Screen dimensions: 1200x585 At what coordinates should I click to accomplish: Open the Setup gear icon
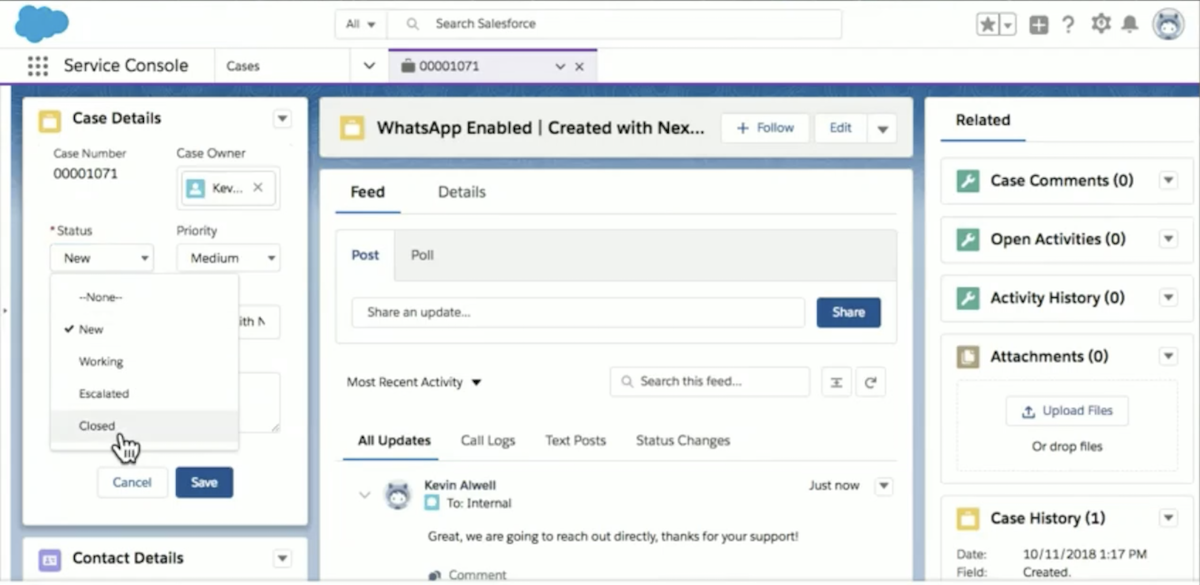pyautogui.click(x=1101, y=24)
